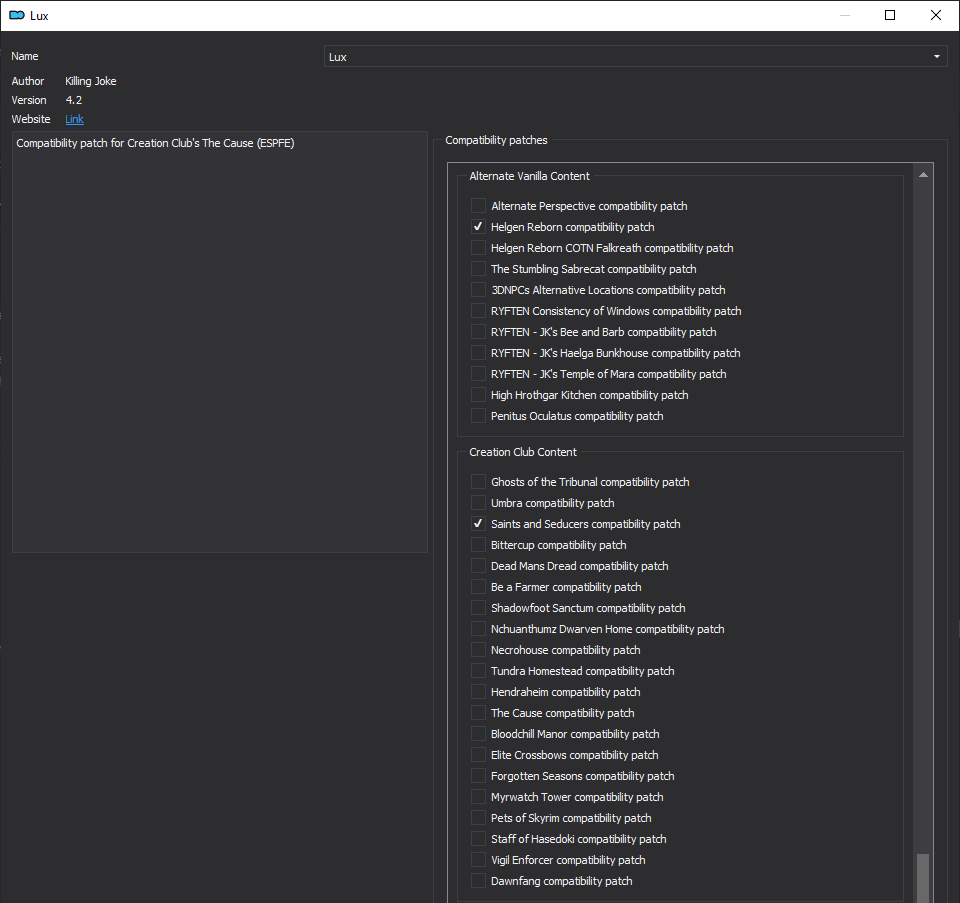The height and width of the screenshot is (903, 960).
Task: Click the patch description text area
Action: (220, 342)
